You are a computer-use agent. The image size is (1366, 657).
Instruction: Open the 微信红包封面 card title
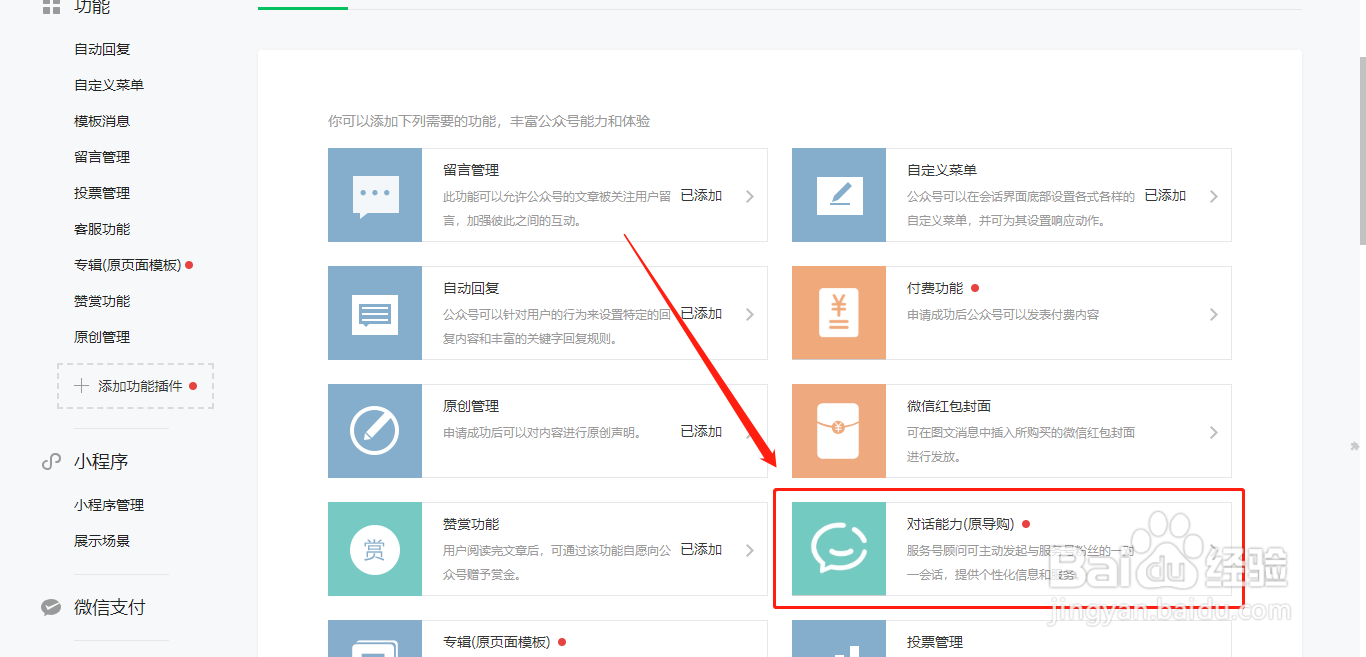pos(949,406)
